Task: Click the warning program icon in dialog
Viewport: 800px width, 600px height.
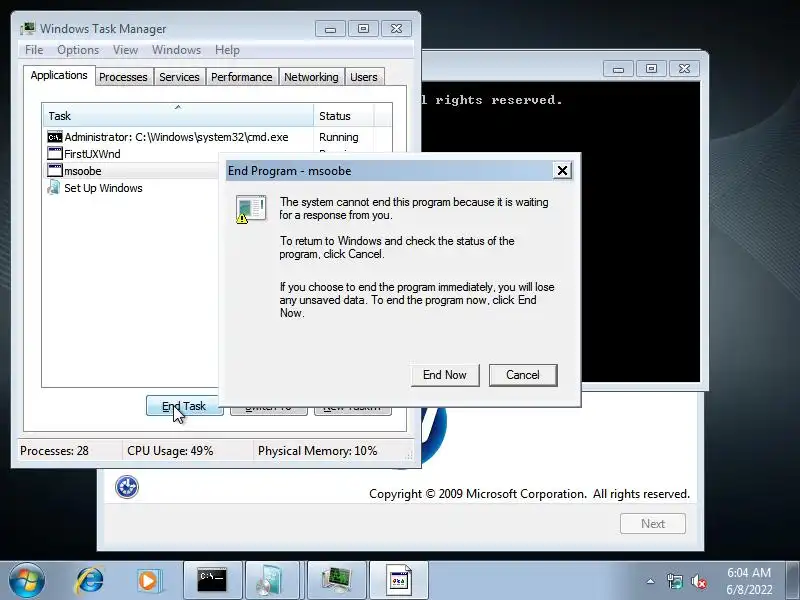Action: [251, 209]
